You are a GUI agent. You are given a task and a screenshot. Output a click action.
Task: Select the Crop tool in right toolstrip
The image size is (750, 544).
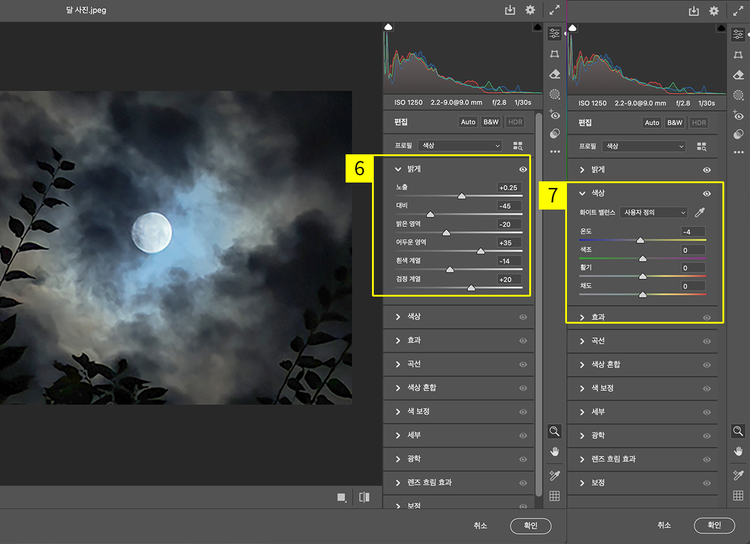point(738,55)
